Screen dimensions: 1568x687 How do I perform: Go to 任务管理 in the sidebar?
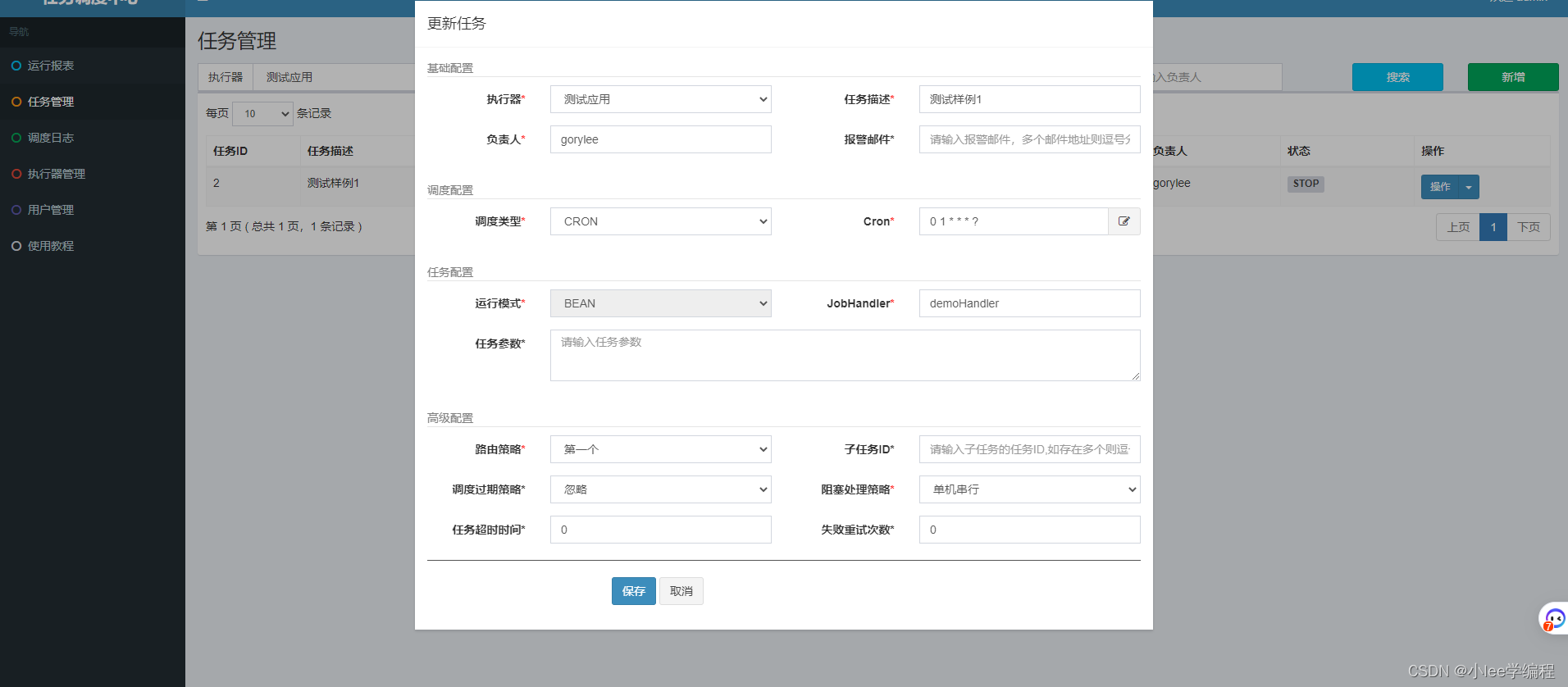tap(51, 102)
